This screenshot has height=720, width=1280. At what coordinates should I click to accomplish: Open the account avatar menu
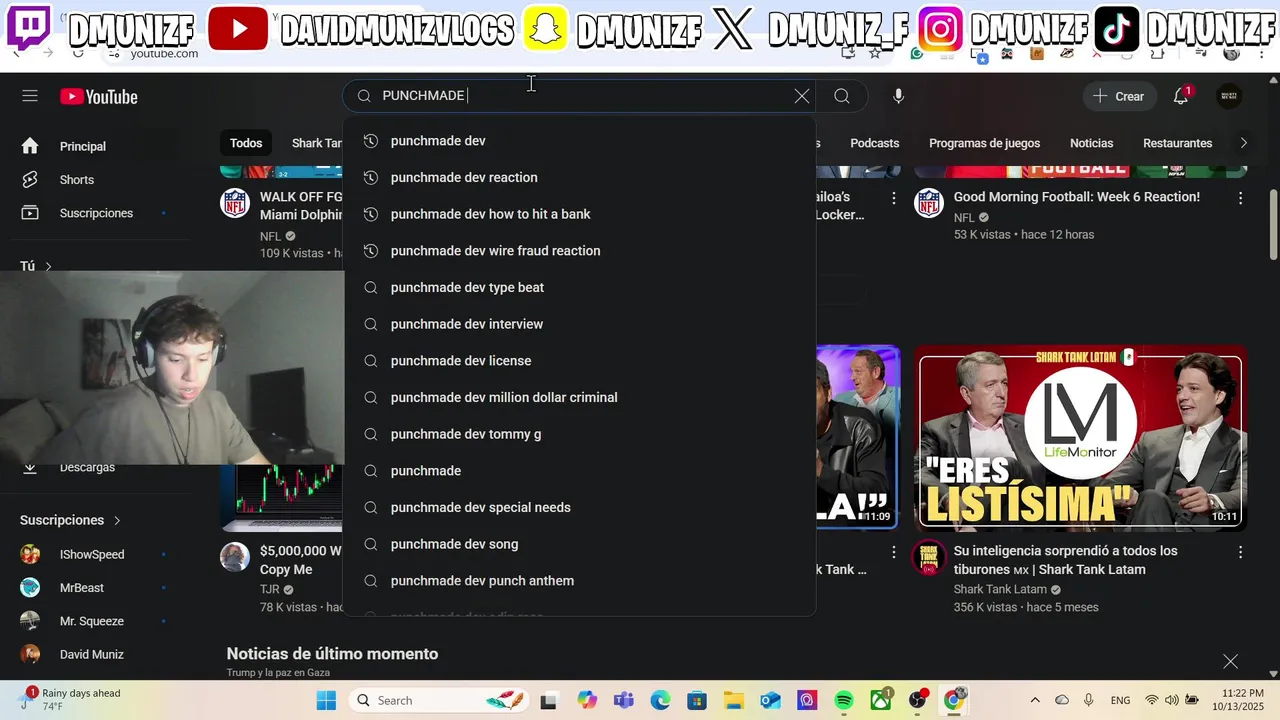[1229, 96]
